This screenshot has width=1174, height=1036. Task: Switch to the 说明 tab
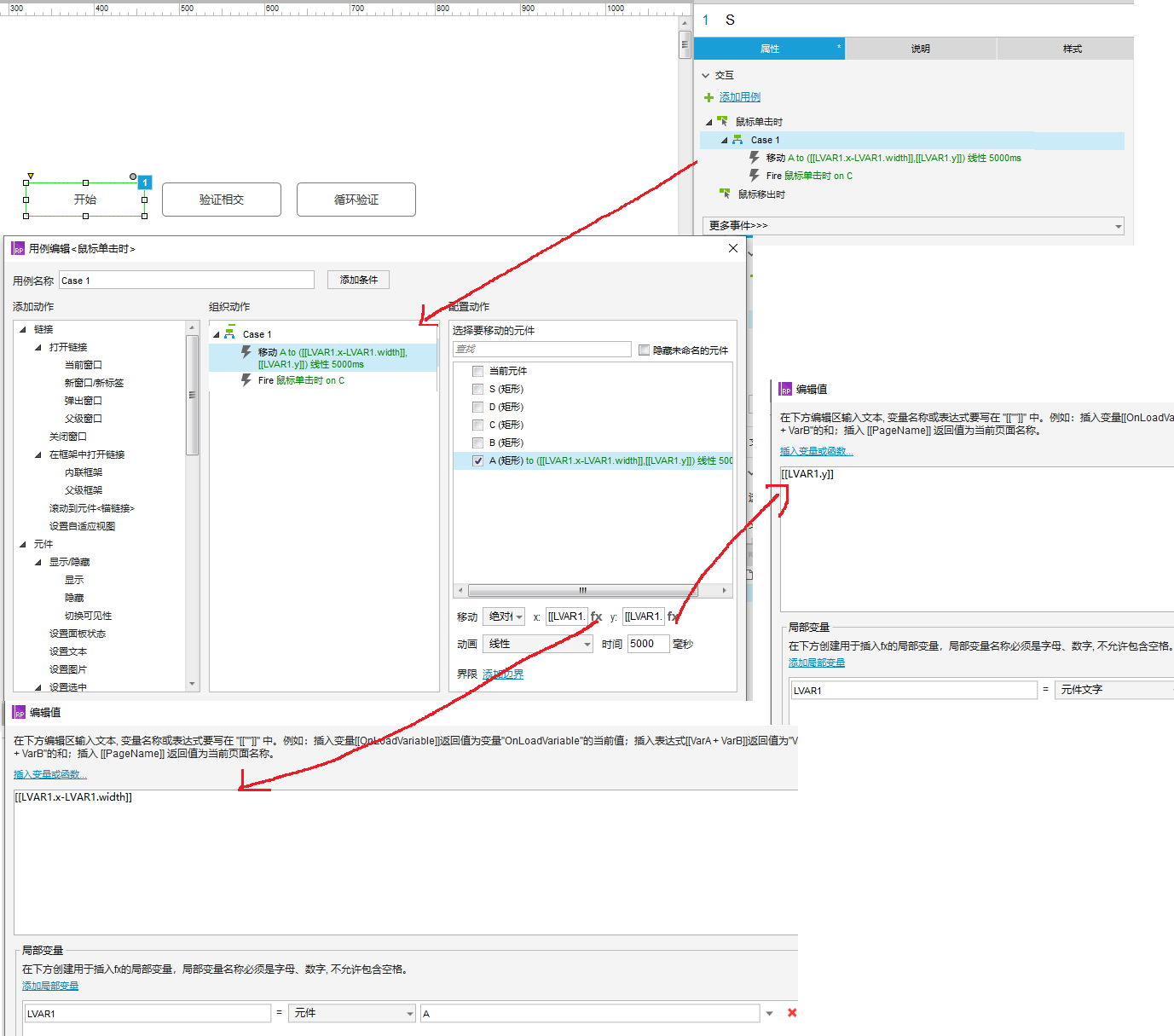point(921,49)
